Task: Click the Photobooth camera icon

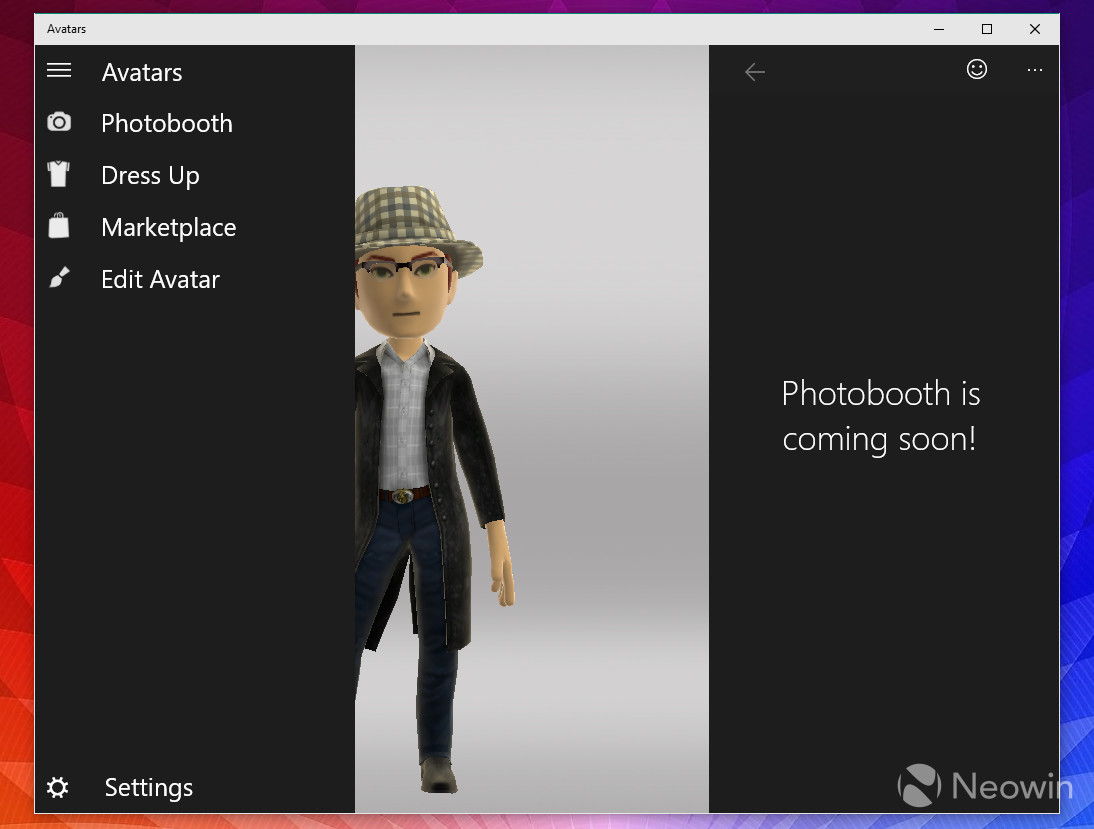Action: coord(59,122)
